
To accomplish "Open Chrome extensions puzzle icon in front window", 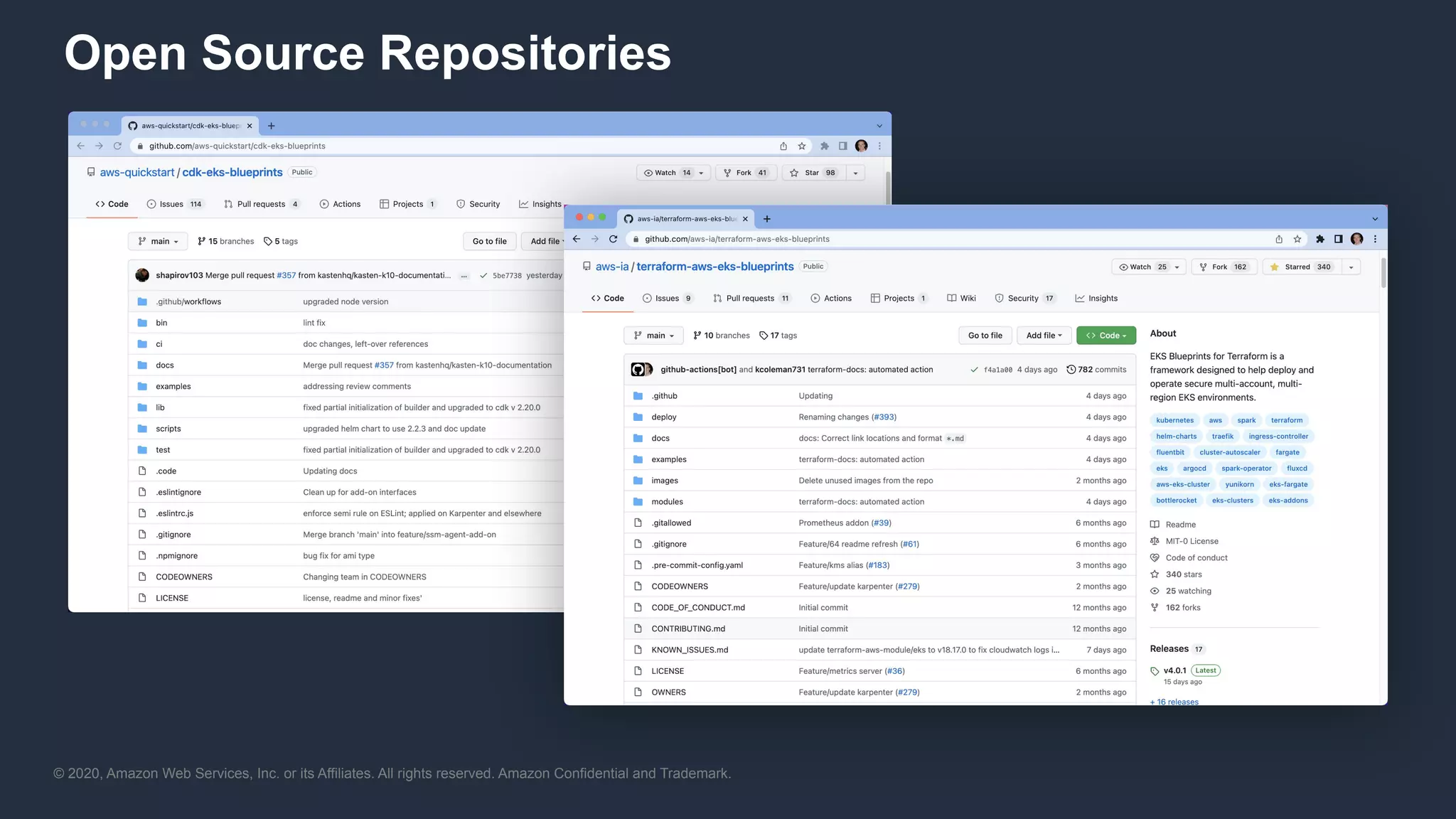I will click(1319, 239).
